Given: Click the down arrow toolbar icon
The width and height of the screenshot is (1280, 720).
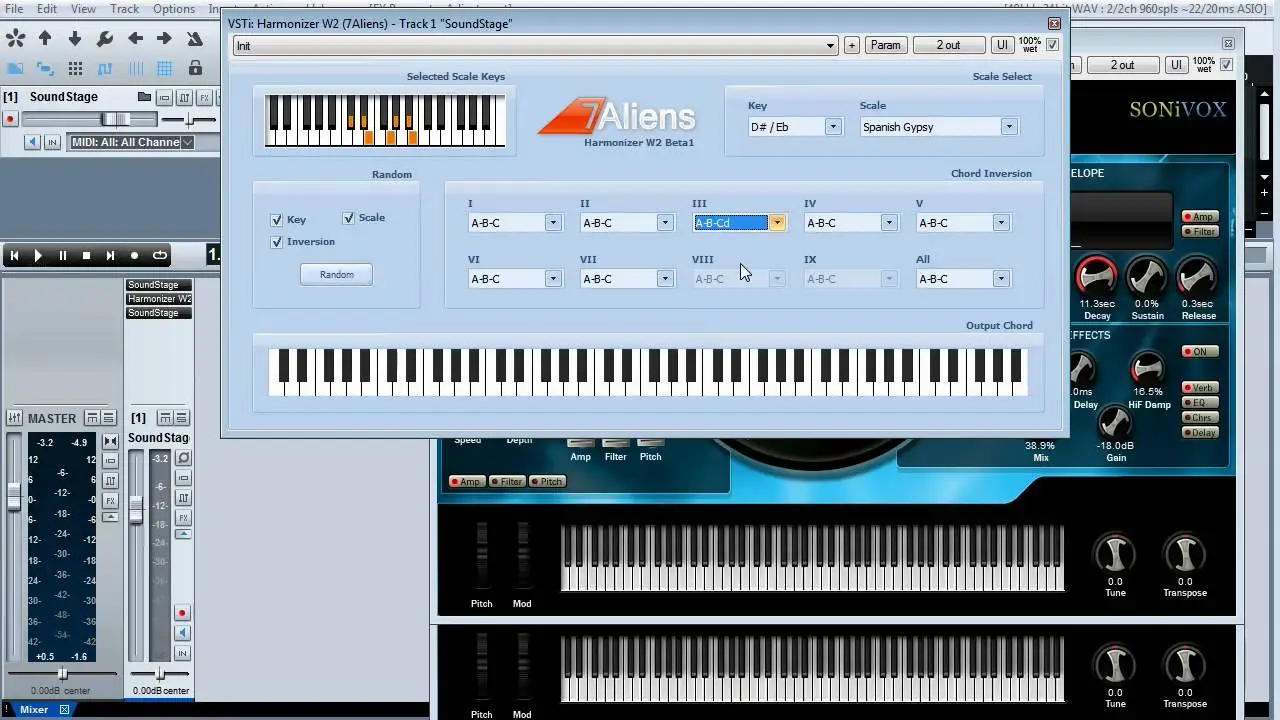Looking at the screenshot, I should coord(75,39).
